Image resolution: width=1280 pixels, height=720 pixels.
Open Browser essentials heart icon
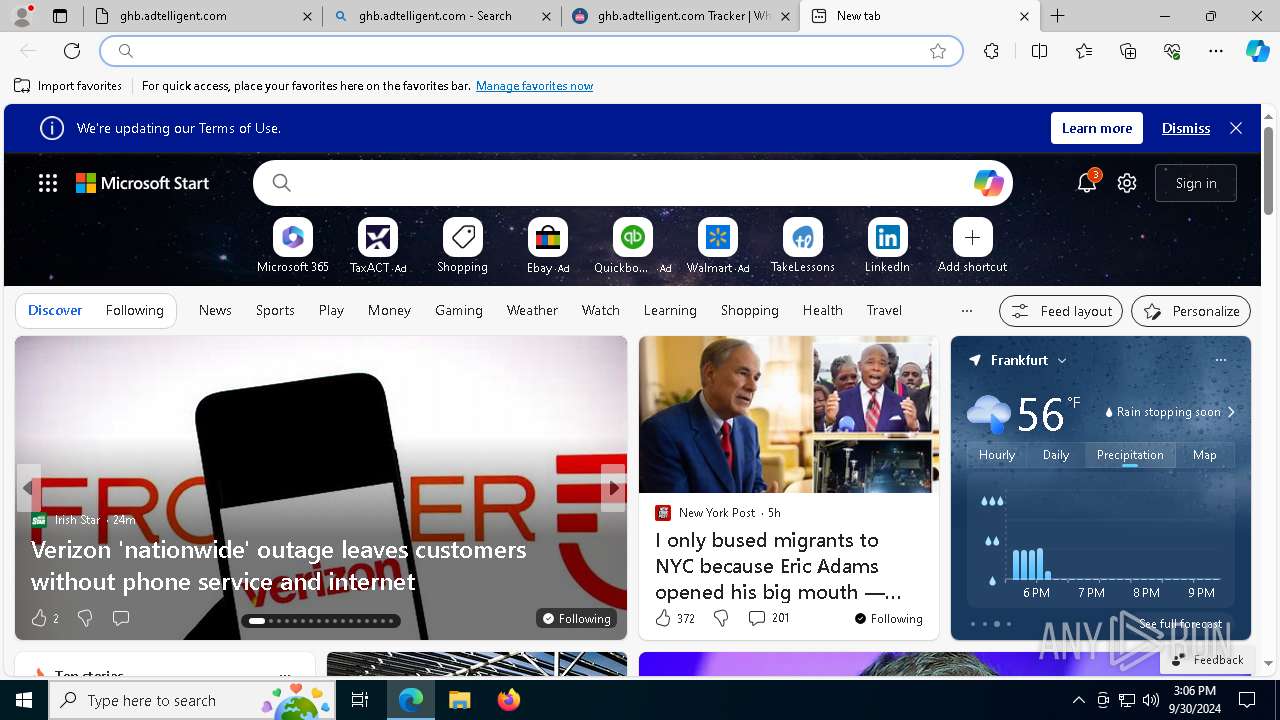pyautogui.click(x=1172, y=51)
